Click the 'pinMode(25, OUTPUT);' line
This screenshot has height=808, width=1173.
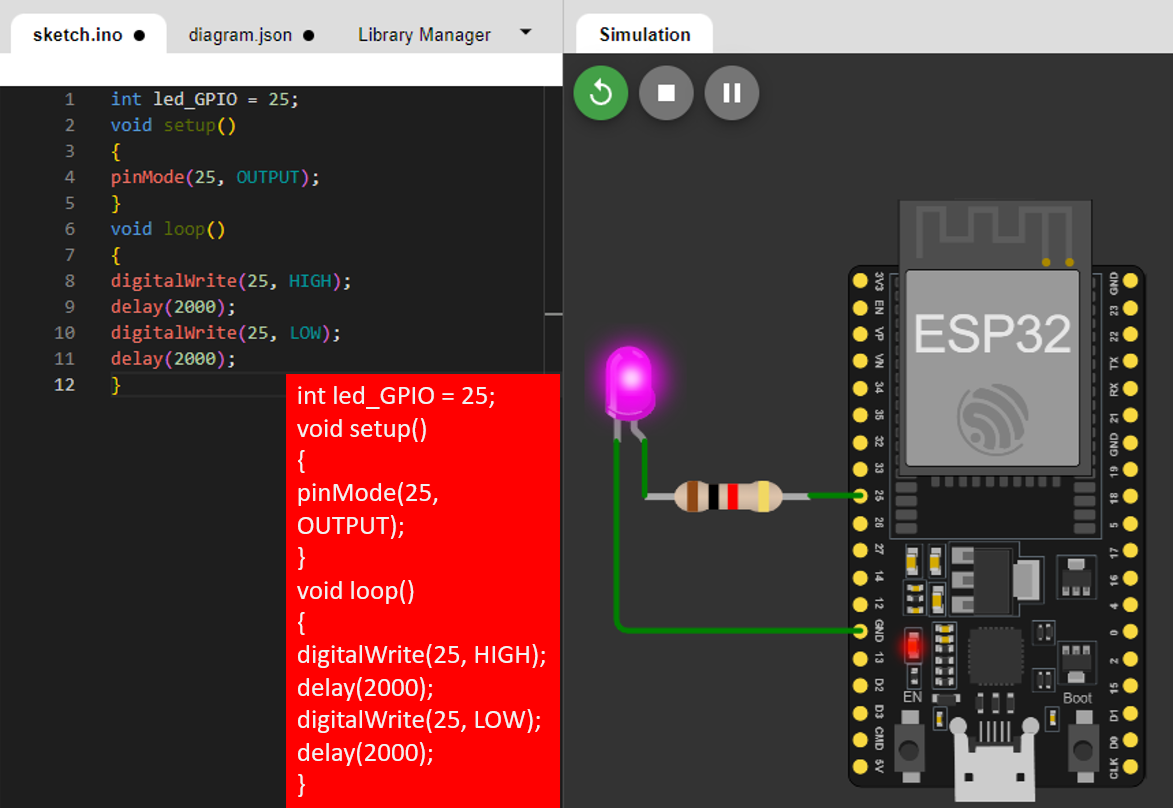(215, 177)
